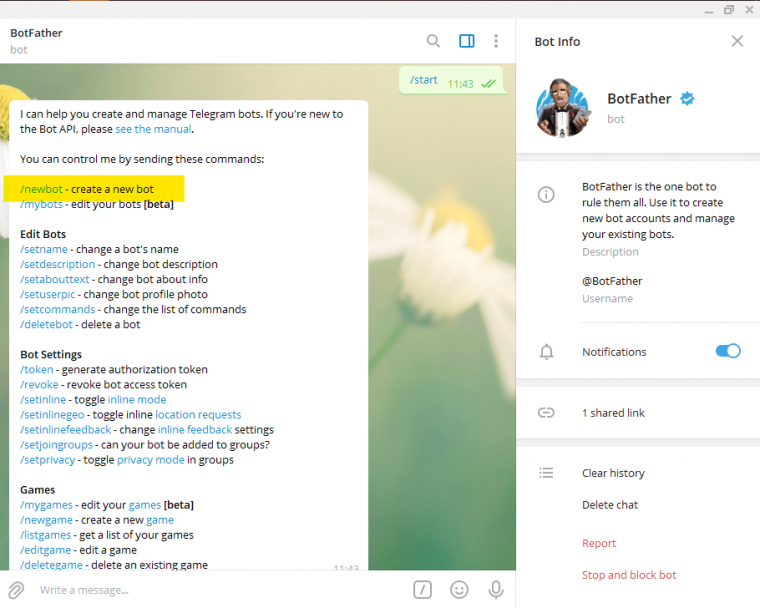
Task: Click the /newbot command
Action: pyautogui.click(x=42, y=189)
